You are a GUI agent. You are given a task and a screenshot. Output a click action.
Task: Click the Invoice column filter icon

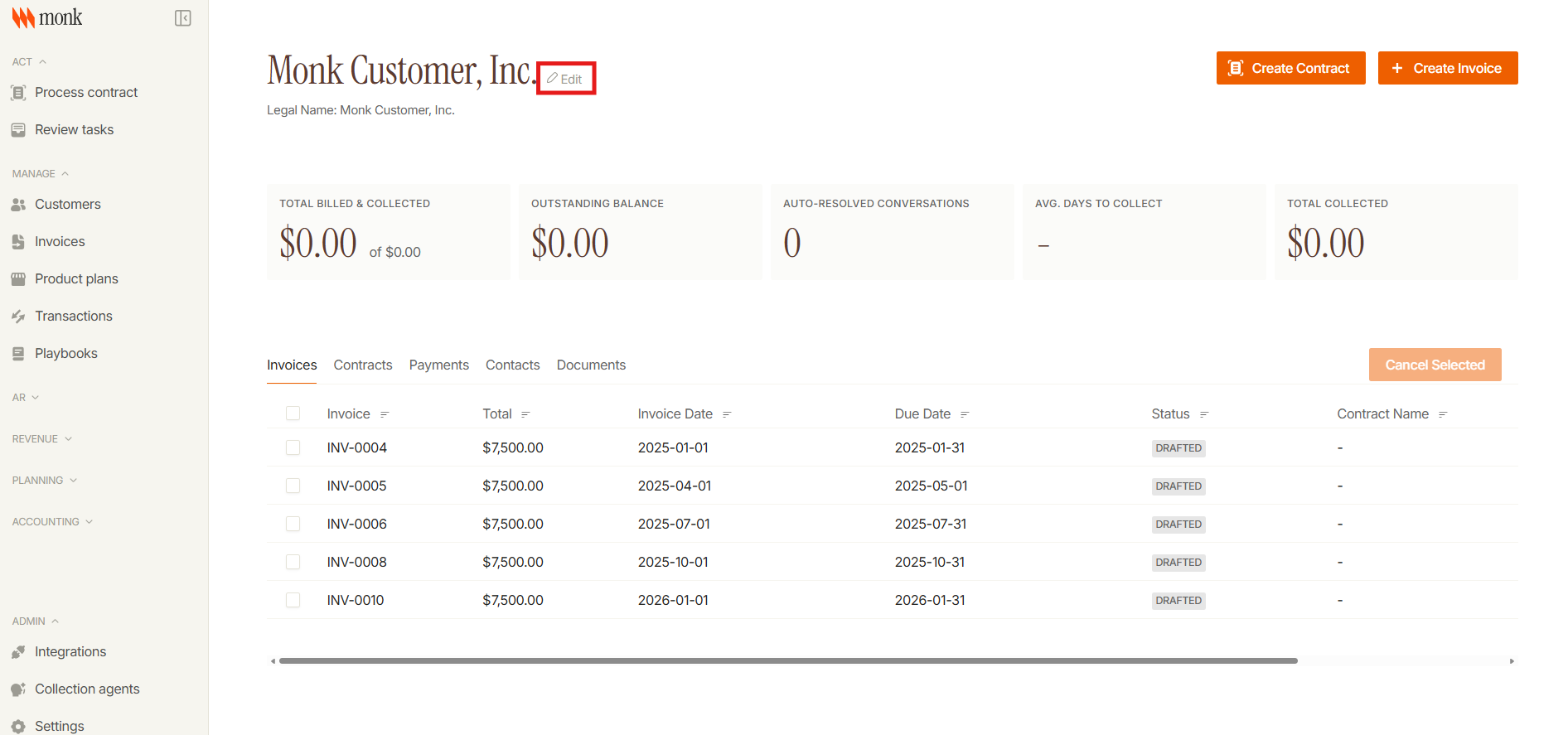[385, 414]
